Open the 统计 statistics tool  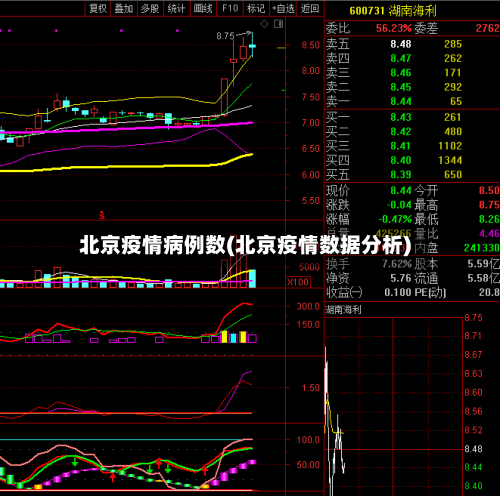(x=176, y=8)
